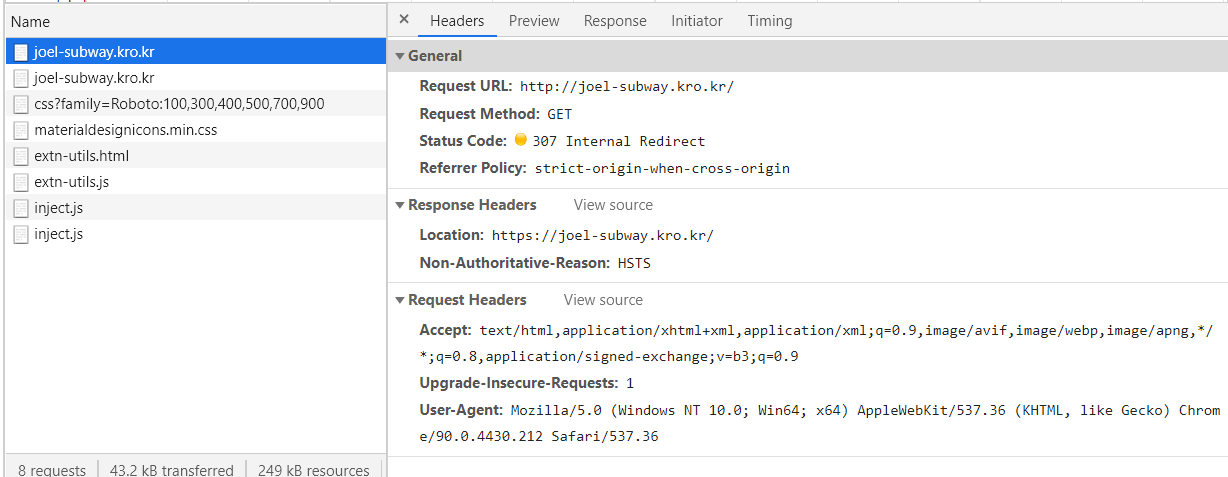Switch to the Preview tab
The height and width of the screenshot is (477, 1228).
click(x=534, y=21)
